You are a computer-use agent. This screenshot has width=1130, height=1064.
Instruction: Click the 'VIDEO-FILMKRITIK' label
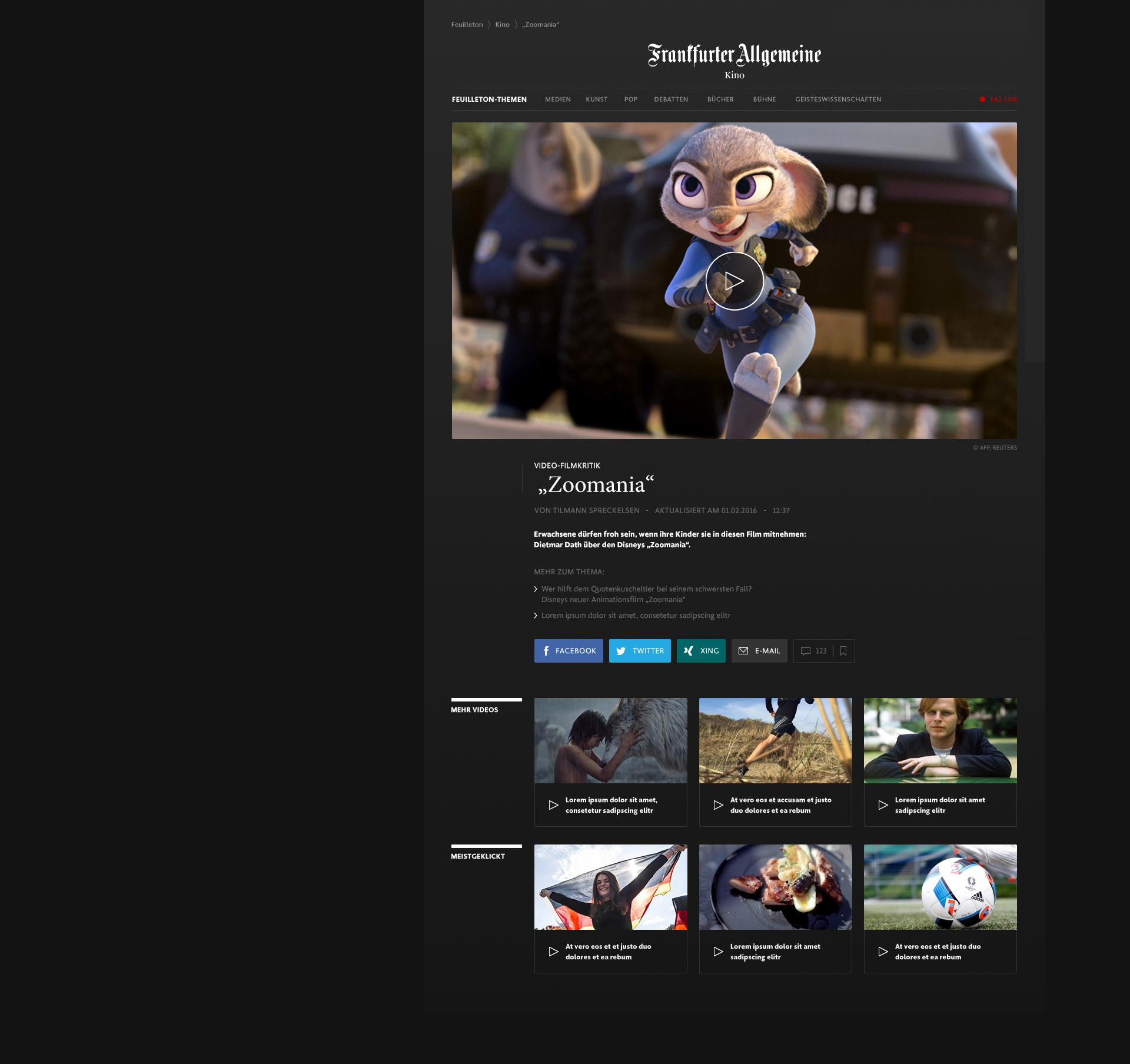567,465
